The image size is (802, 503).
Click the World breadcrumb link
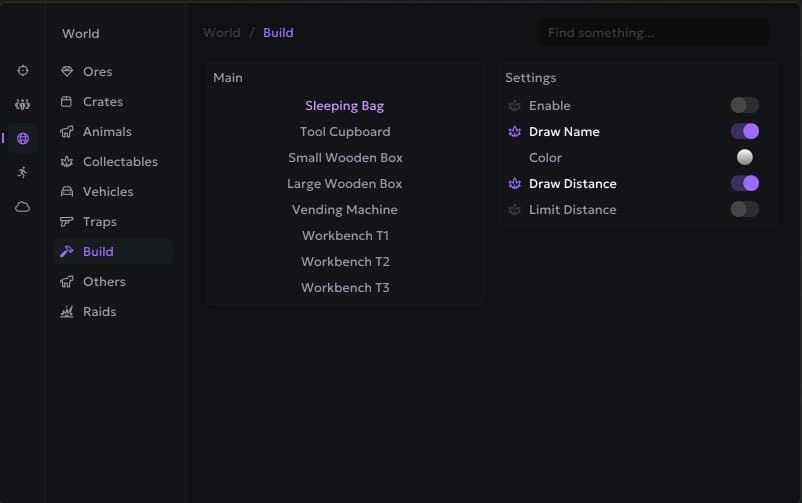221,33
